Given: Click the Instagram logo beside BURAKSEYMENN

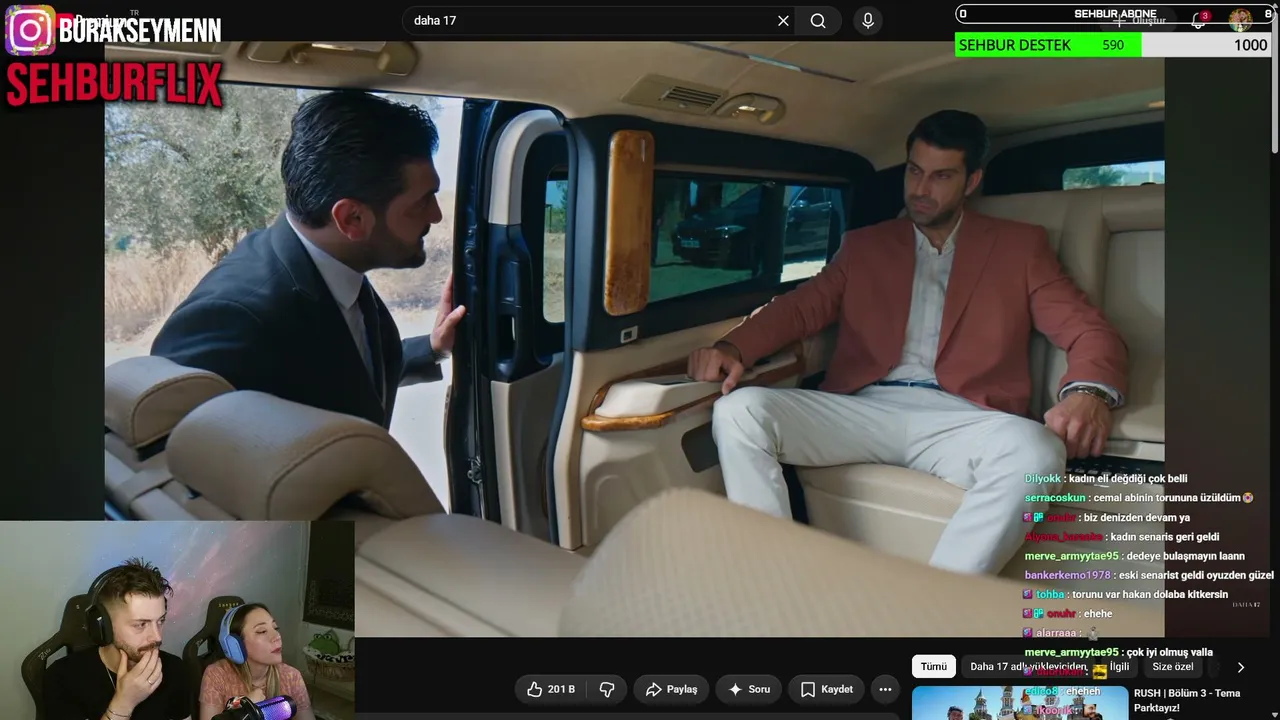Looking at the screenshot, I should point(30,30).
